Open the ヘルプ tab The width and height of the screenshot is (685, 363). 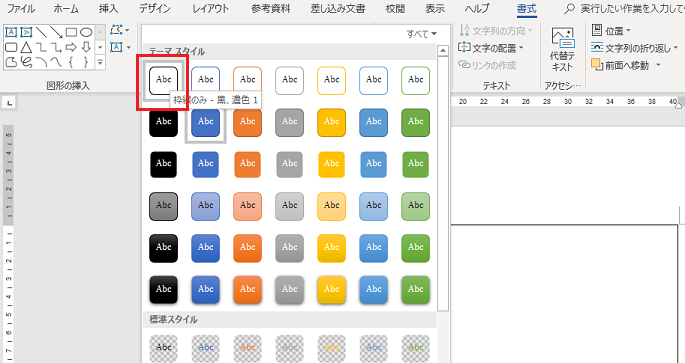477,9
